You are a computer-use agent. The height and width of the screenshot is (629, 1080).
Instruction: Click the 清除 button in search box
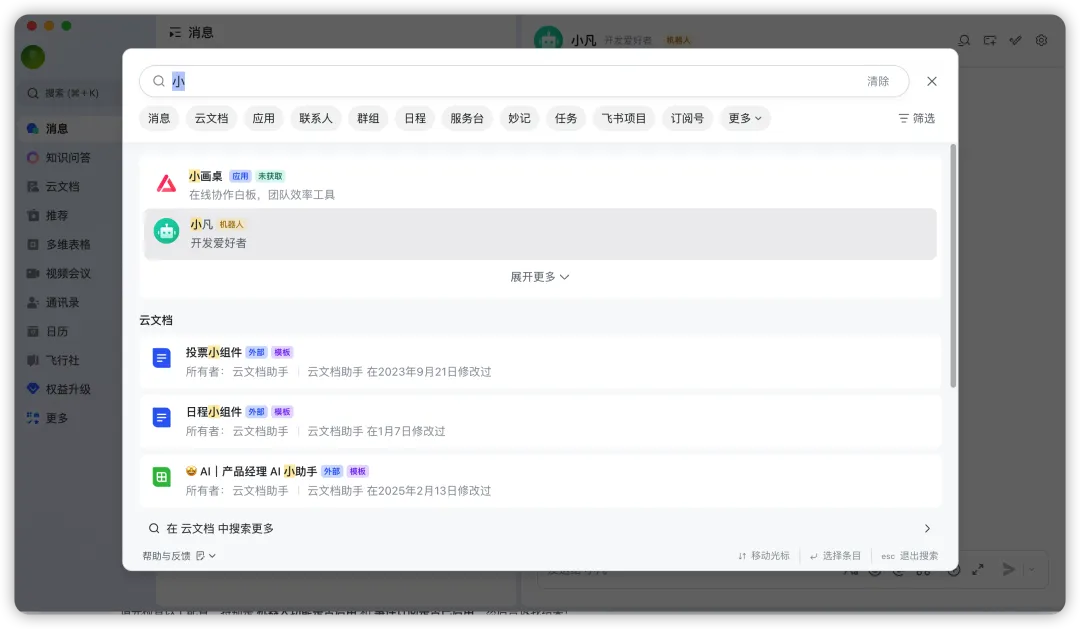(878, 81)
